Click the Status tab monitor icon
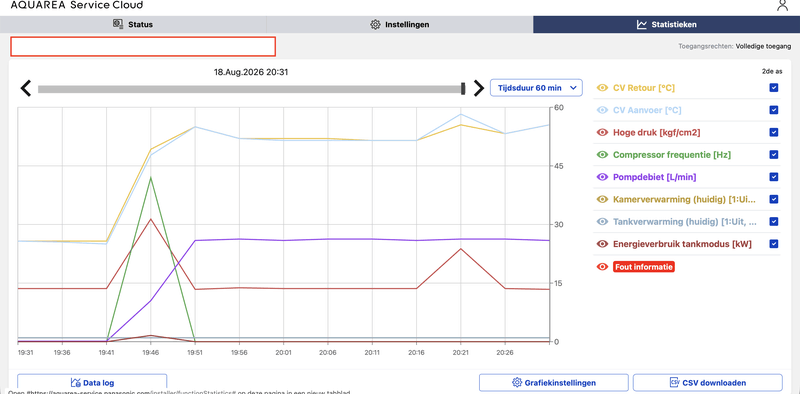 (118, 24)
